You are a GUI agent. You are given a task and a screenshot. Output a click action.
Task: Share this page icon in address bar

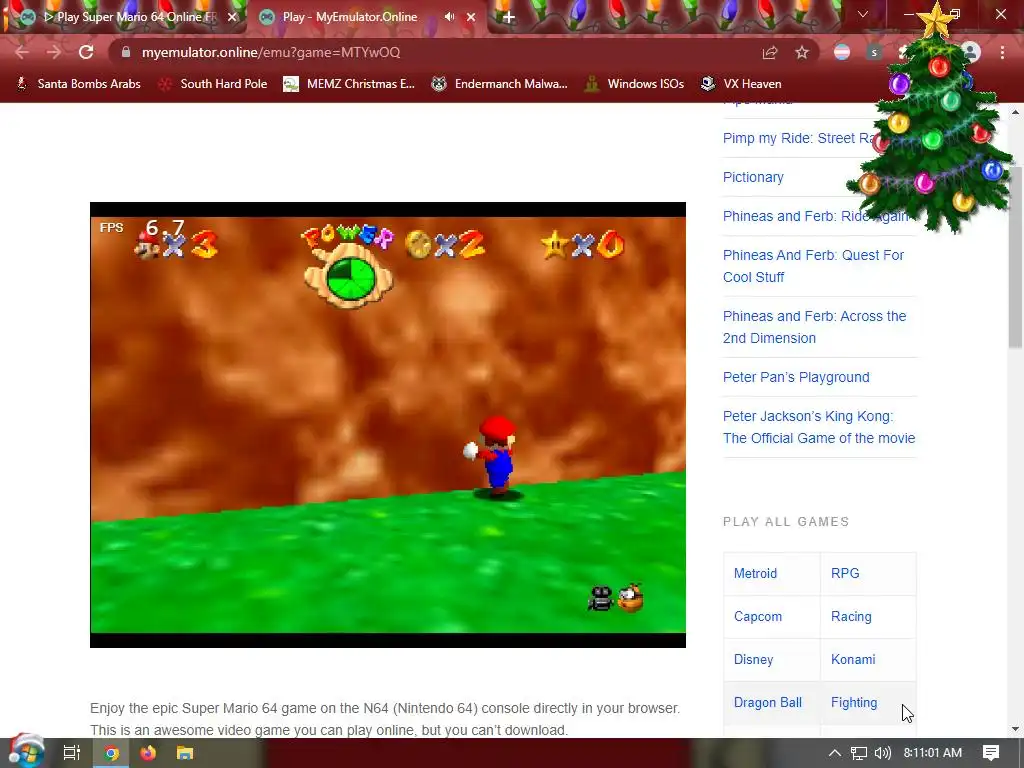click(770, 52)
